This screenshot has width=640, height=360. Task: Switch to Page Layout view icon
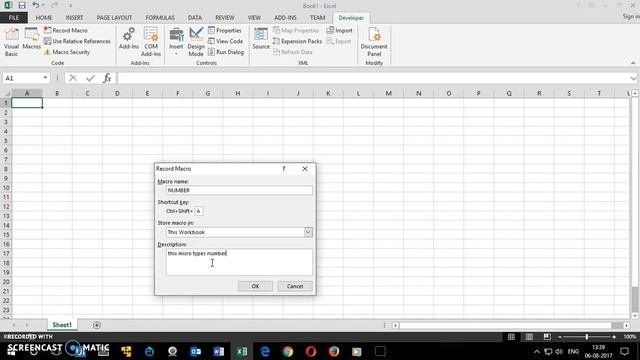click(529, 337)
